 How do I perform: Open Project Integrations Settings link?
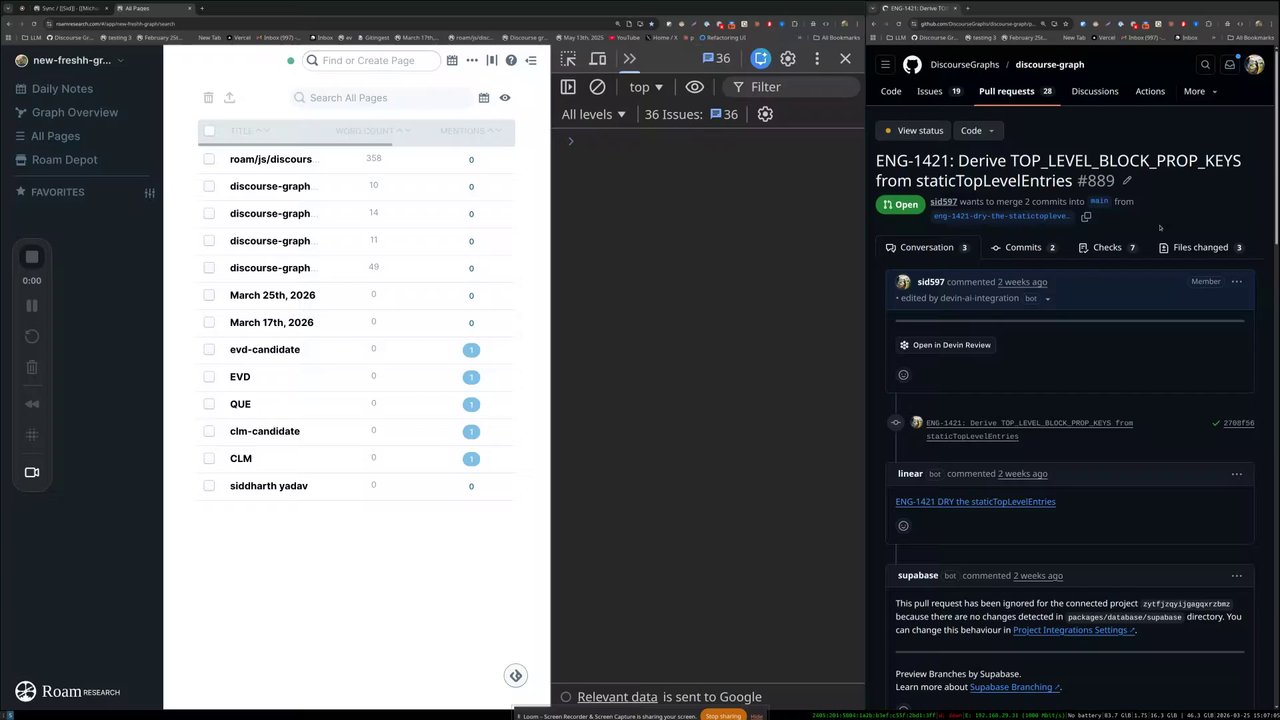click(1074, 630)
